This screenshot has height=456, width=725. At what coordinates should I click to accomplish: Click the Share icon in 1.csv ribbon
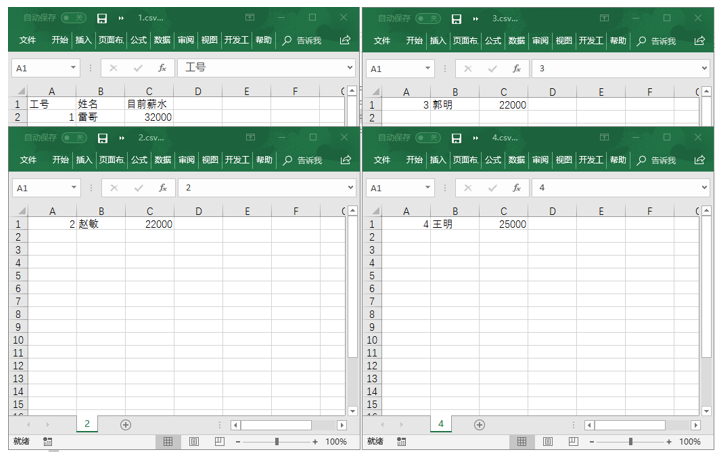point(345,40)
